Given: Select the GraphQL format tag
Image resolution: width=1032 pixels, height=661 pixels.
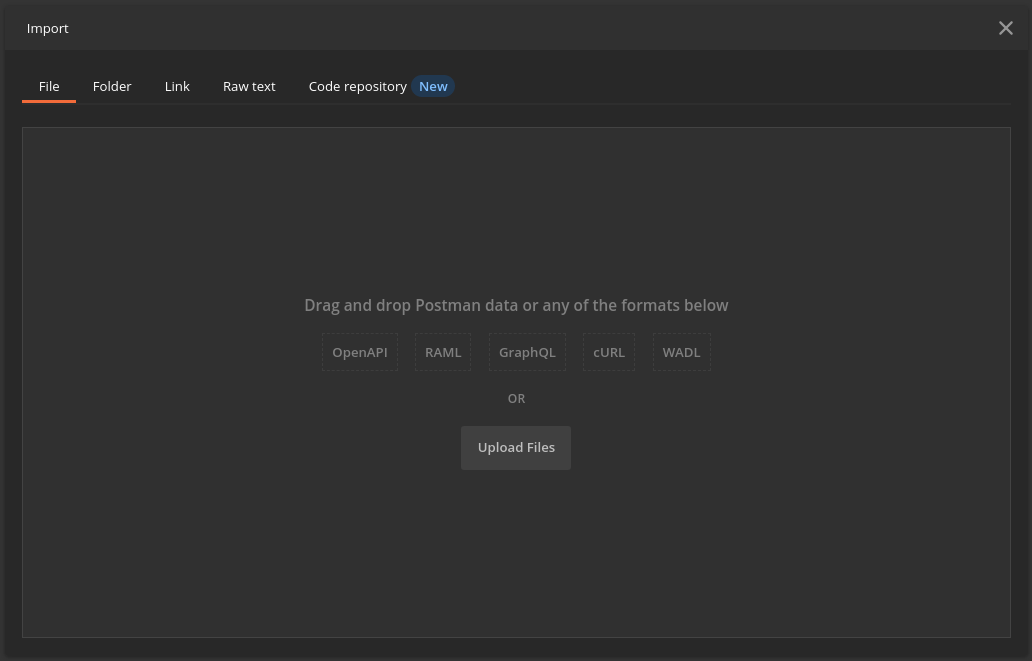Looking at the screenshot, I should [527, 352].
